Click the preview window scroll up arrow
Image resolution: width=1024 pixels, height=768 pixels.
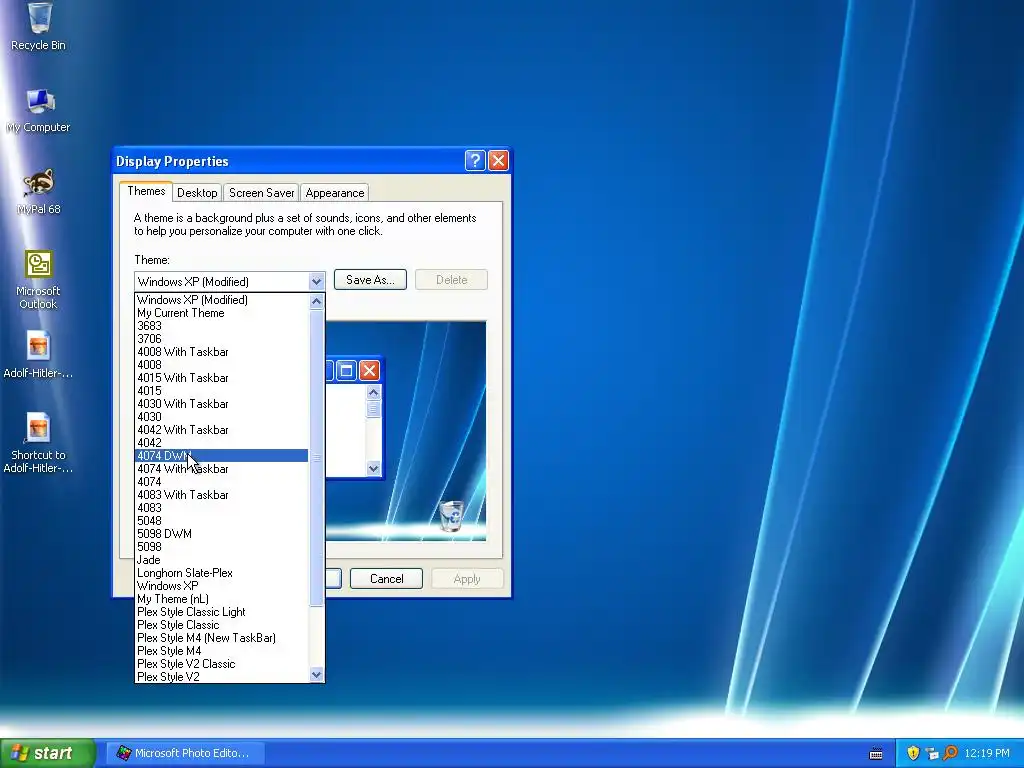click(x=374, y=392)
